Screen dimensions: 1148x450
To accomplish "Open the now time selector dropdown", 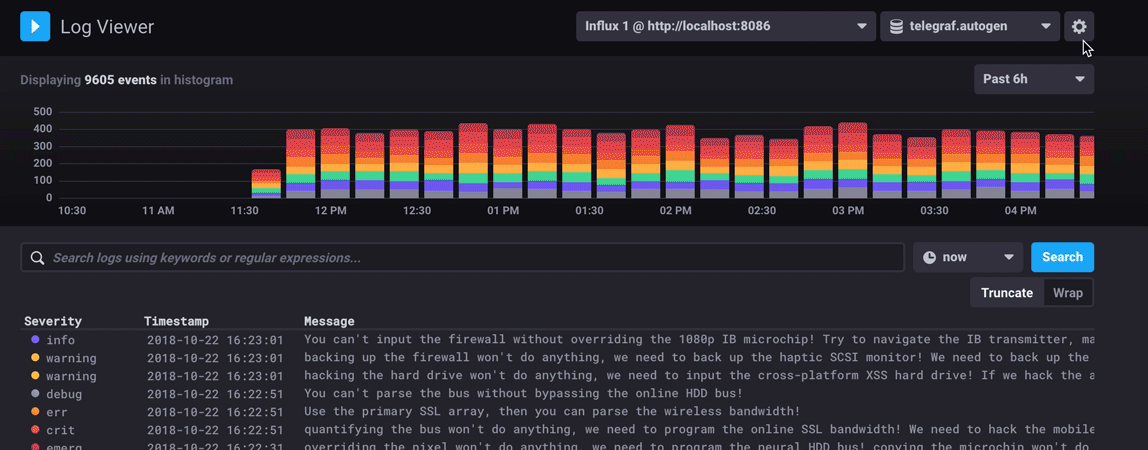I will tap(968, 257).
